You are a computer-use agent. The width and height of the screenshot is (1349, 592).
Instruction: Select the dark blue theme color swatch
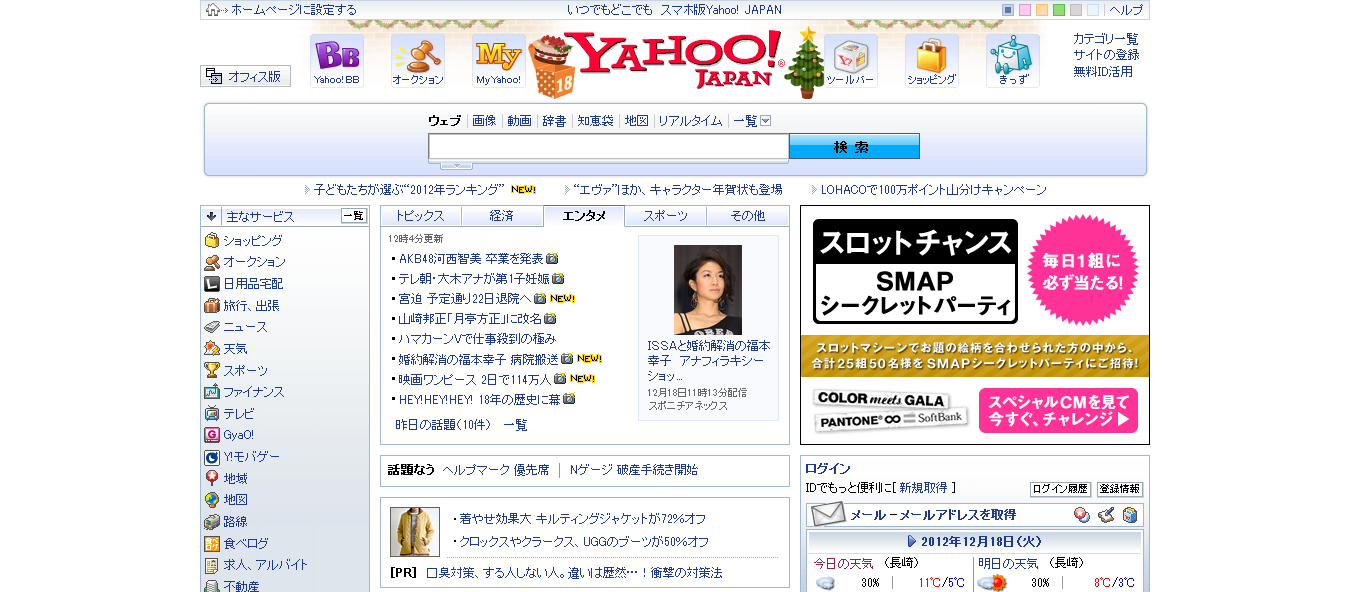pyautogui.click(x=1008, y=10)
